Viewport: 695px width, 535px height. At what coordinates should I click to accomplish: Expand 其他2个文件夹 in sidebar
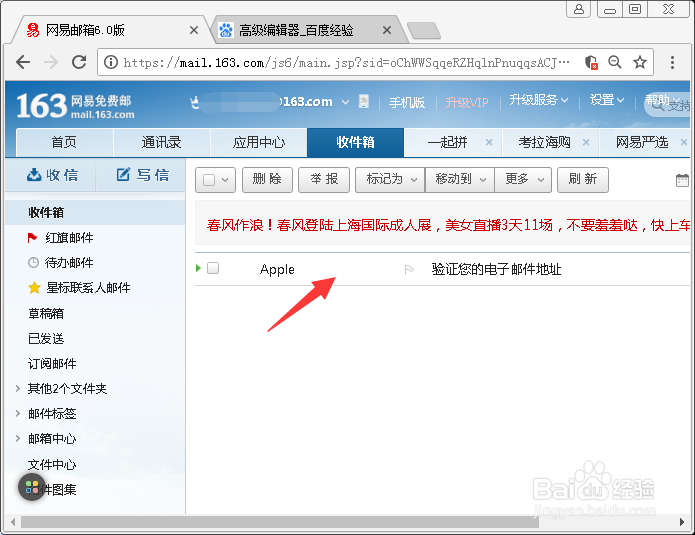(x=18, y=389)
